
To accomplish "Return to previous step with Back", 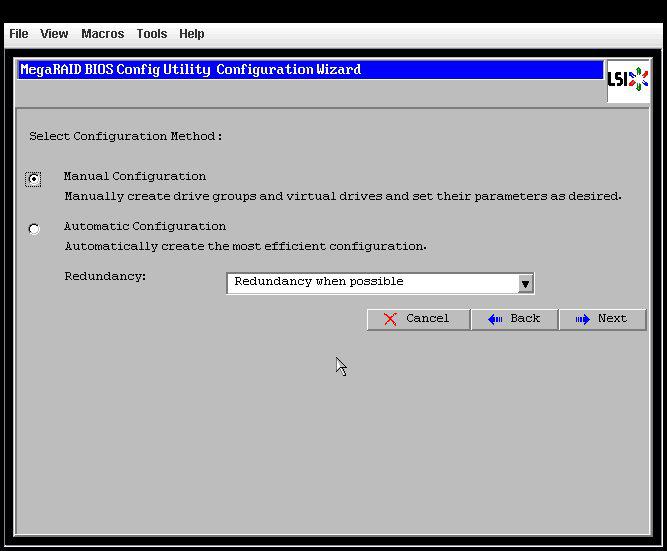I will [514, 319].
